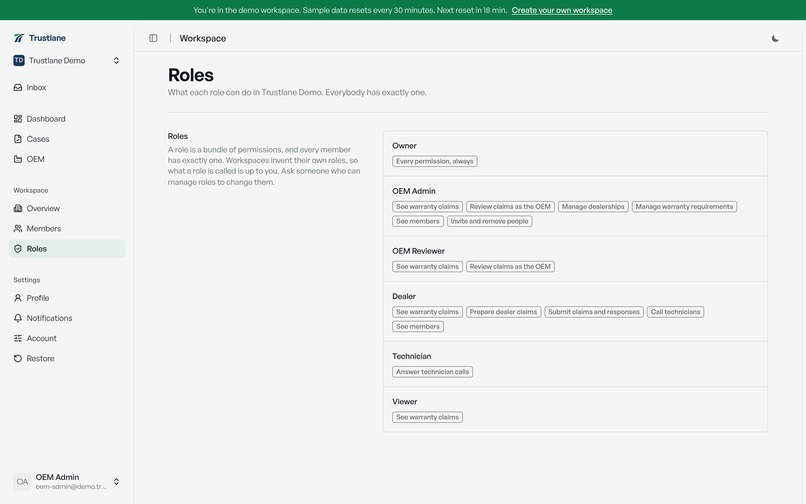Toggle the sidebar panel icon
806x504 pixels.
coord(153,38)
